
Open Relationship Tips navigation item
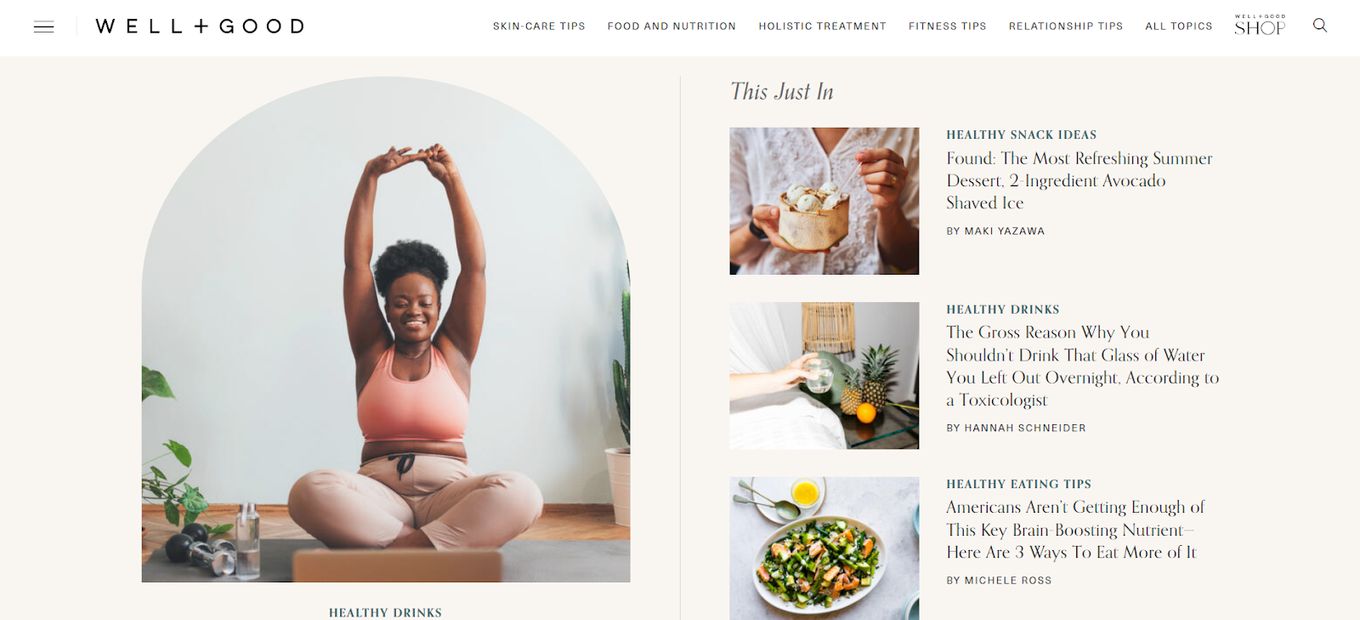pos(1066,26)
